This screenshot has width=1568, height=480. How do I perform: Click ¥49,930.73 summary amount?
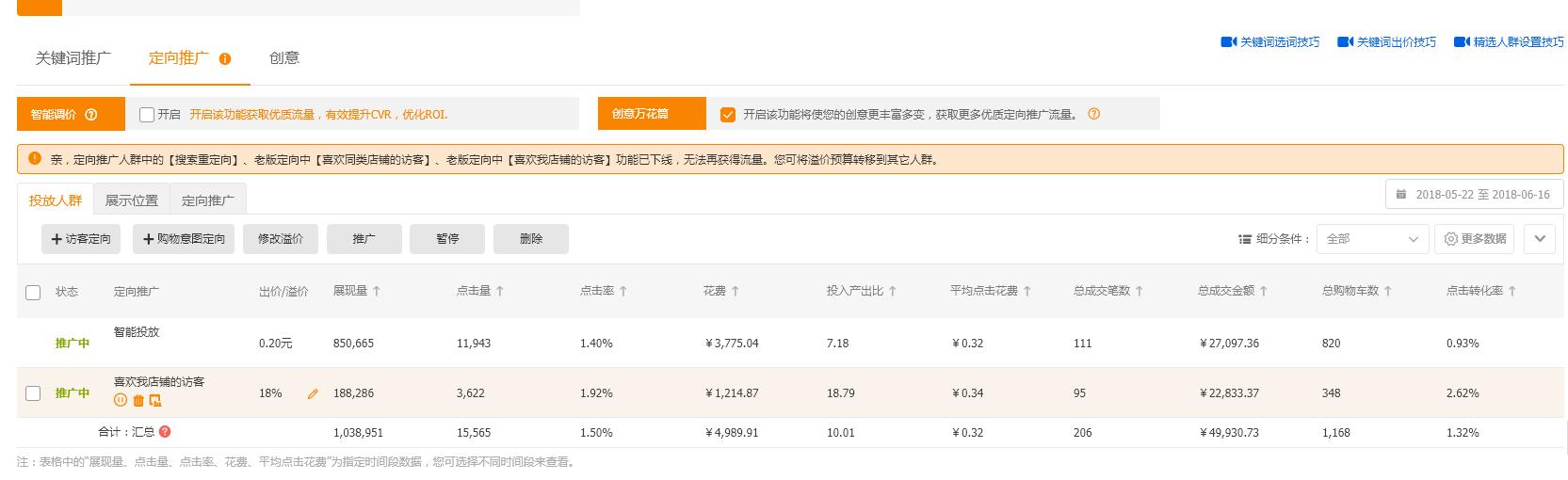tap(1229, 433)
